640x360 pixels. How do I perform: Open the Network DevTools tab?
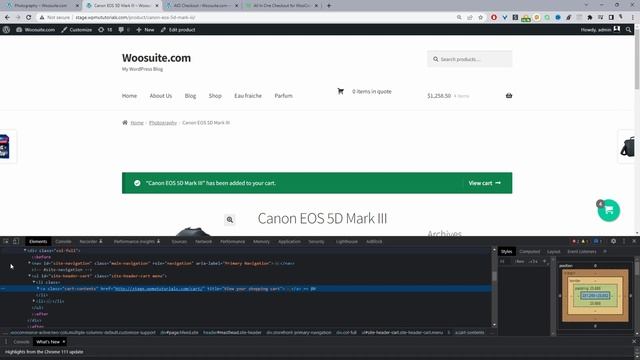(203, 242)
